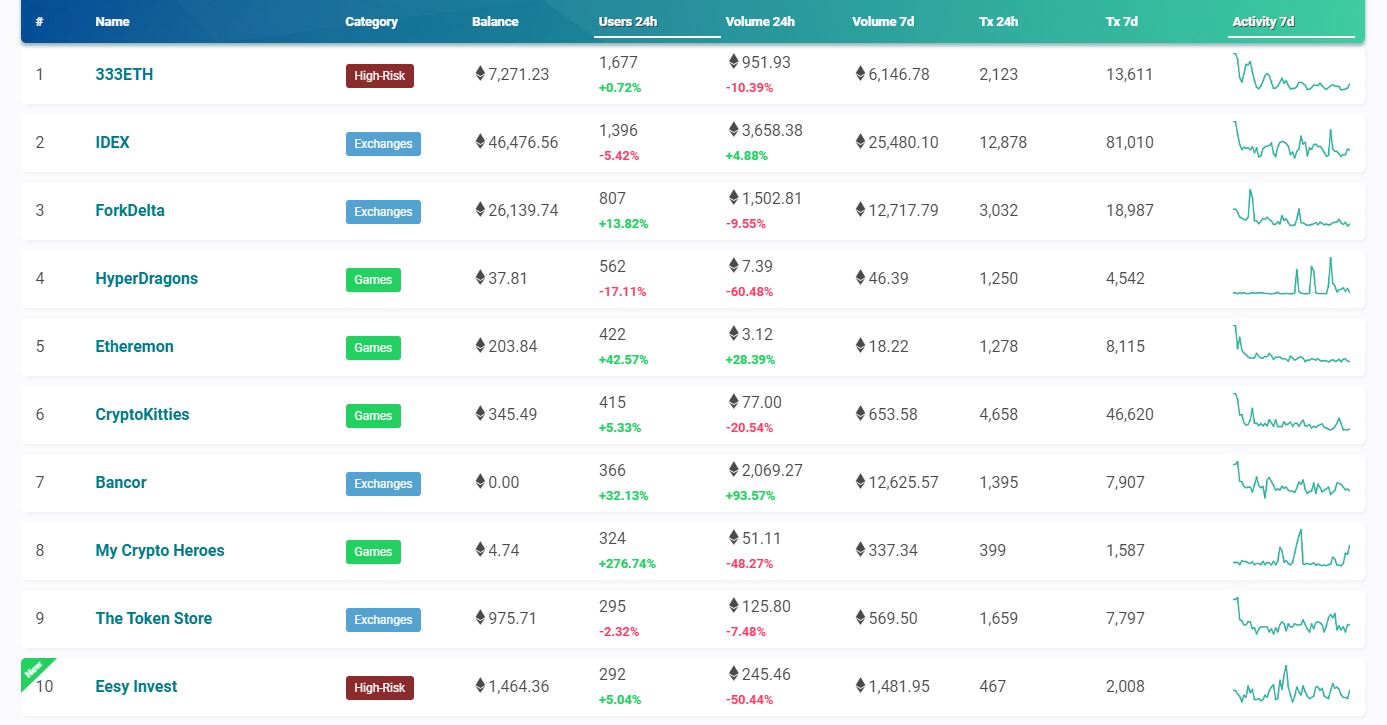
Task: Select the Tx 24h value 4,658
Action: click(x=999, y=415)
